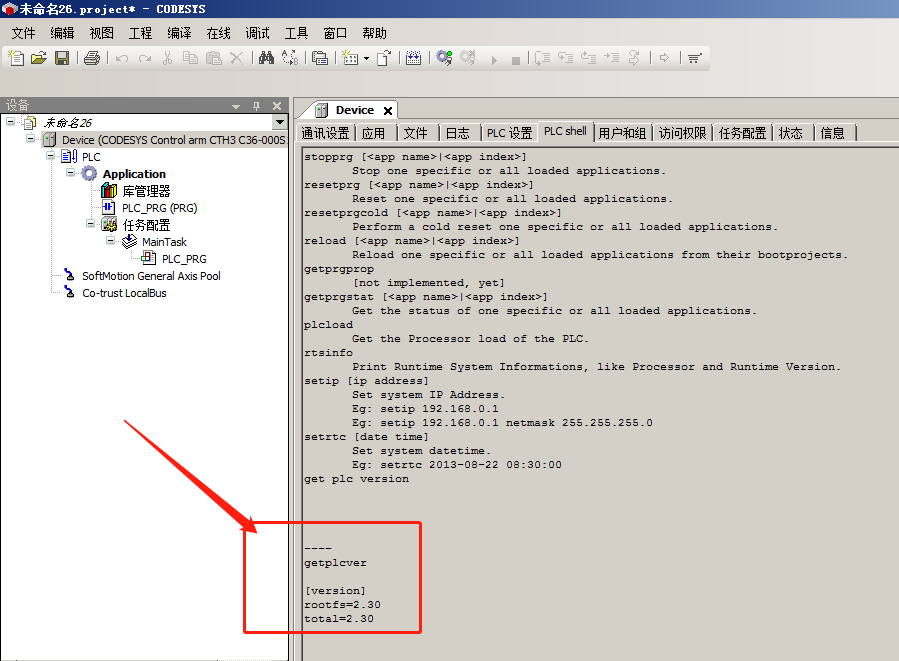The height and width of the screenshot is (661, 899).
Task: Open the 编辑 menu
Action: [x=62, y=33]
